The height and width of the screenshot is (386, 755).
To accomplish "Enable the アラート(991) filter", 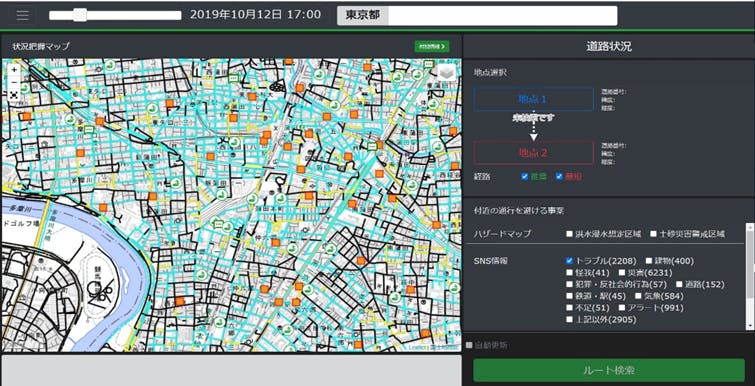I will point(622,308).
